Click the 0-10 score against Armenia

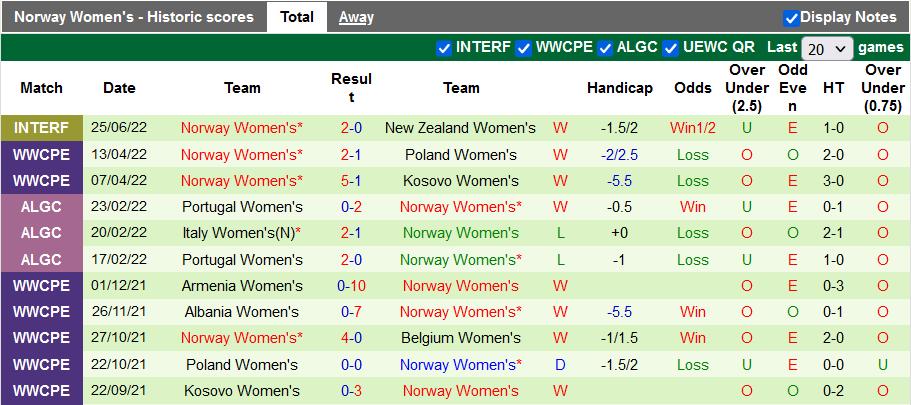tap(351, 286)
